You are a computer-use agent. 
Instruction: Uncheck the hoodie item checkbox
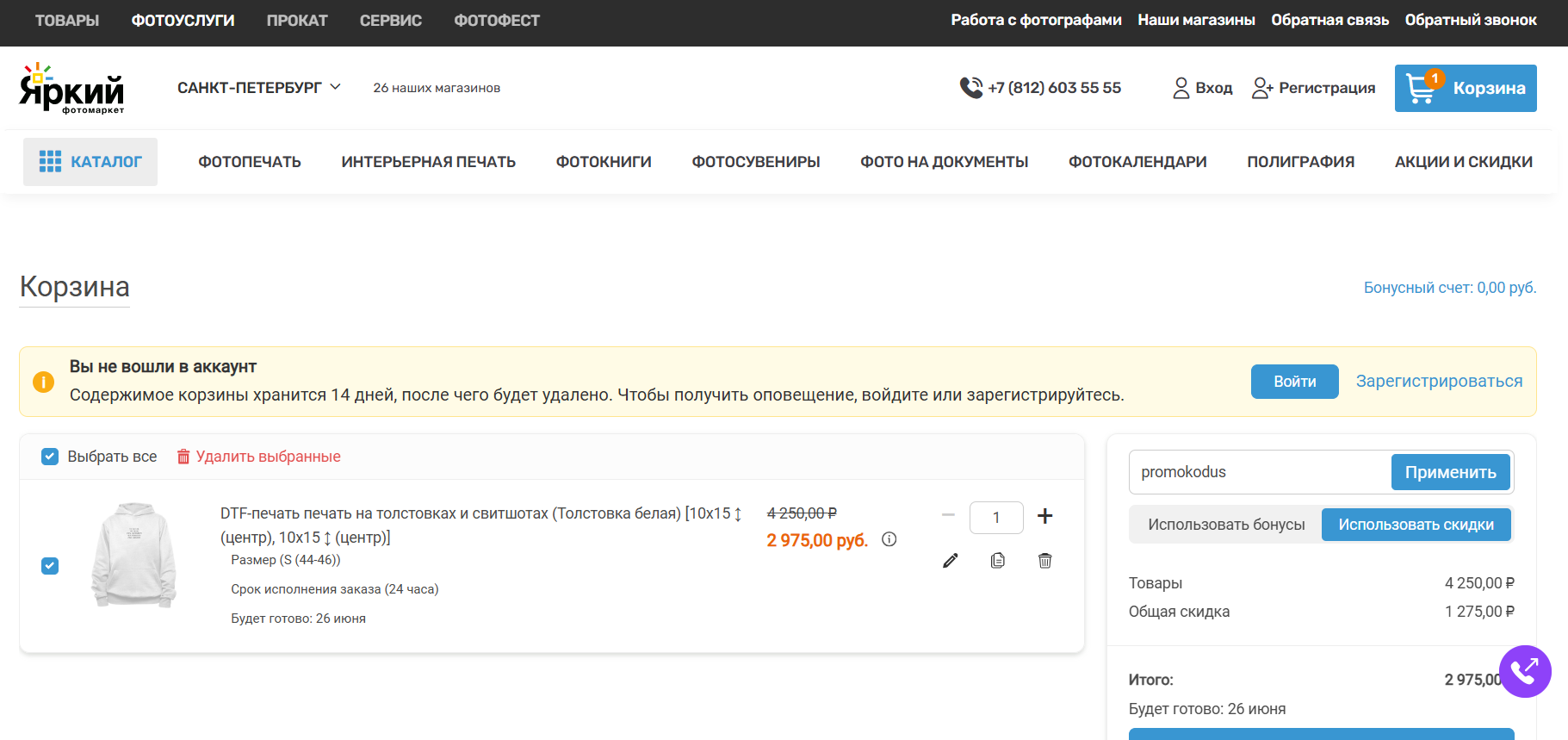tap(50, 566)
